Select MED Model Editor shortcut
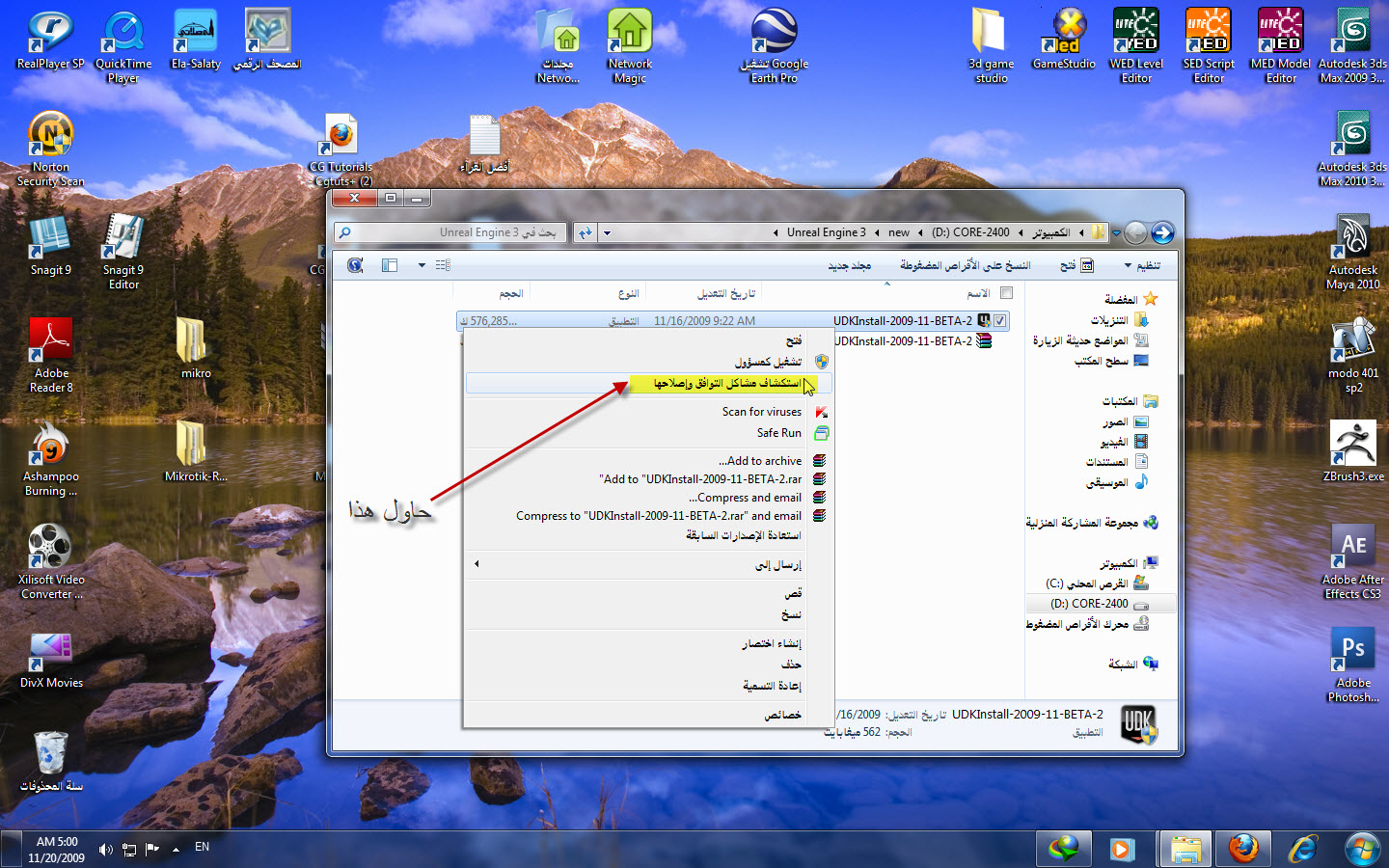This screenshot has width=1389, height=868. pyautogui.click(x=1281, y=46)
